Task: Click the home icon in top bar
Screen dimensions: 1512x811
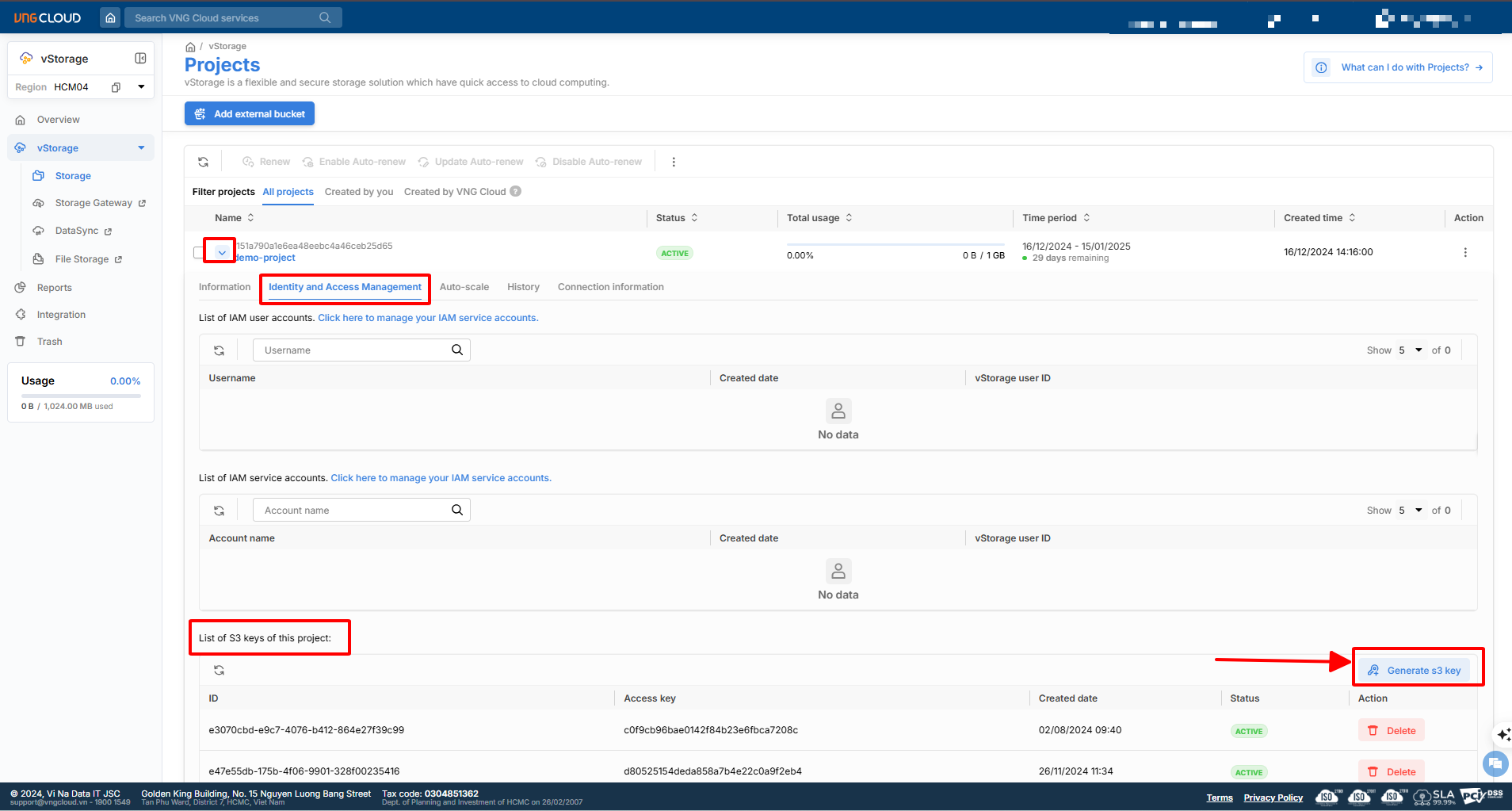Action: tap(111, 17)
